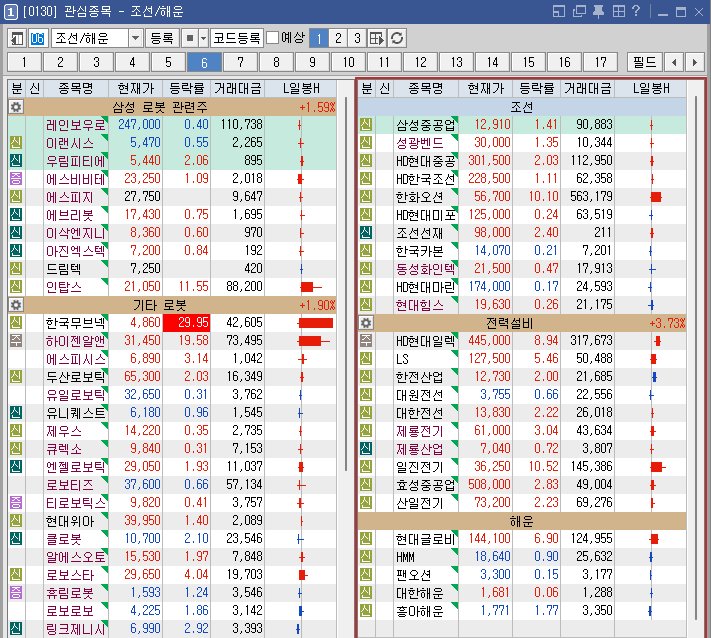The image size is (711, 638).
Task: Click the 등록 button
Action: [x=162, y=38]
